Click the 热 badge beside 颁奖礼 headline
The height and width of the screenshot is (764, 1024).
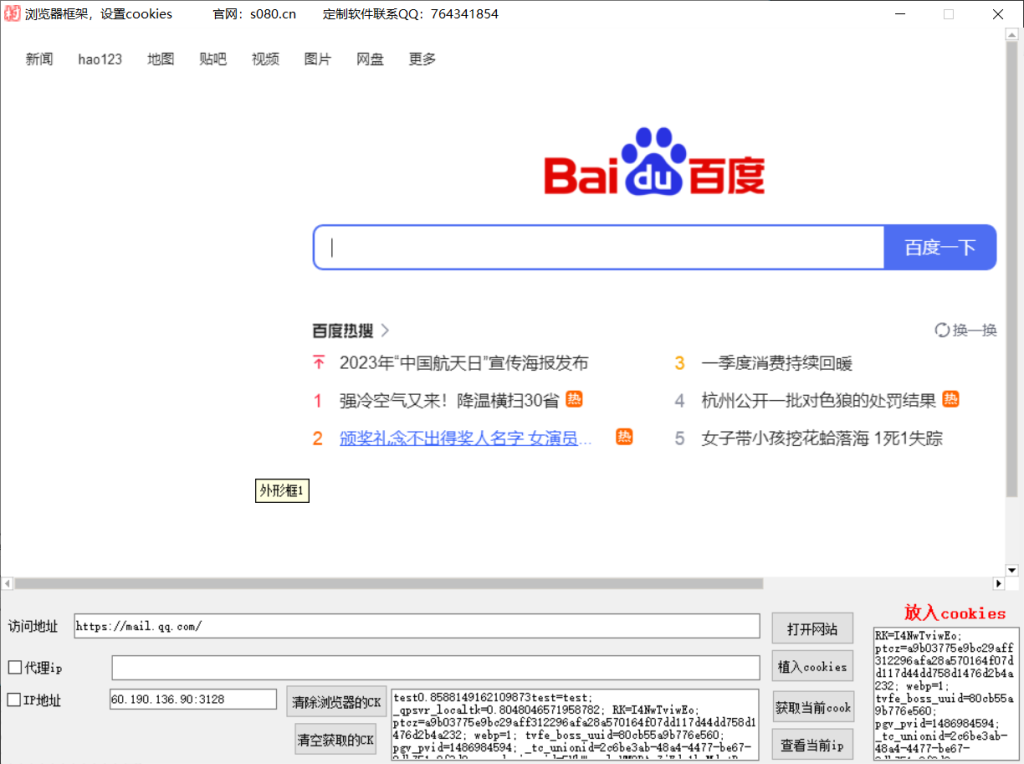pos(624,436)
